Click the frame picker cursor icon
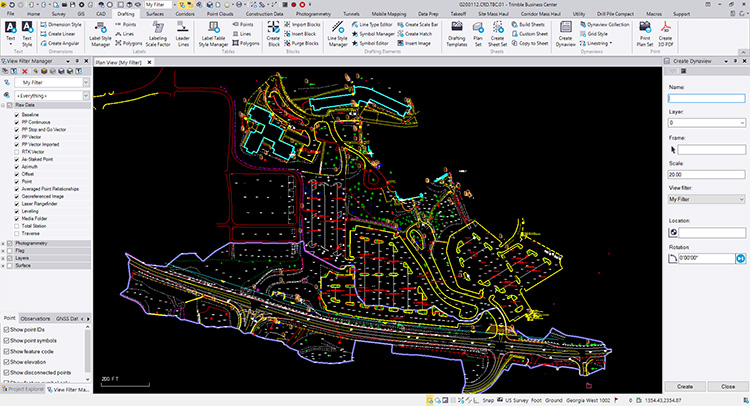The width and height of the screenshot is (750, 406). point(673,150)
